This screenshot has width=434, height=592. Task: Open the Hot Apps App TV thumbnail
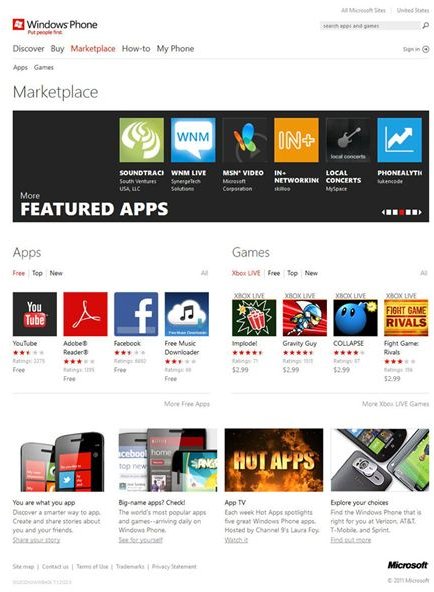274,459
